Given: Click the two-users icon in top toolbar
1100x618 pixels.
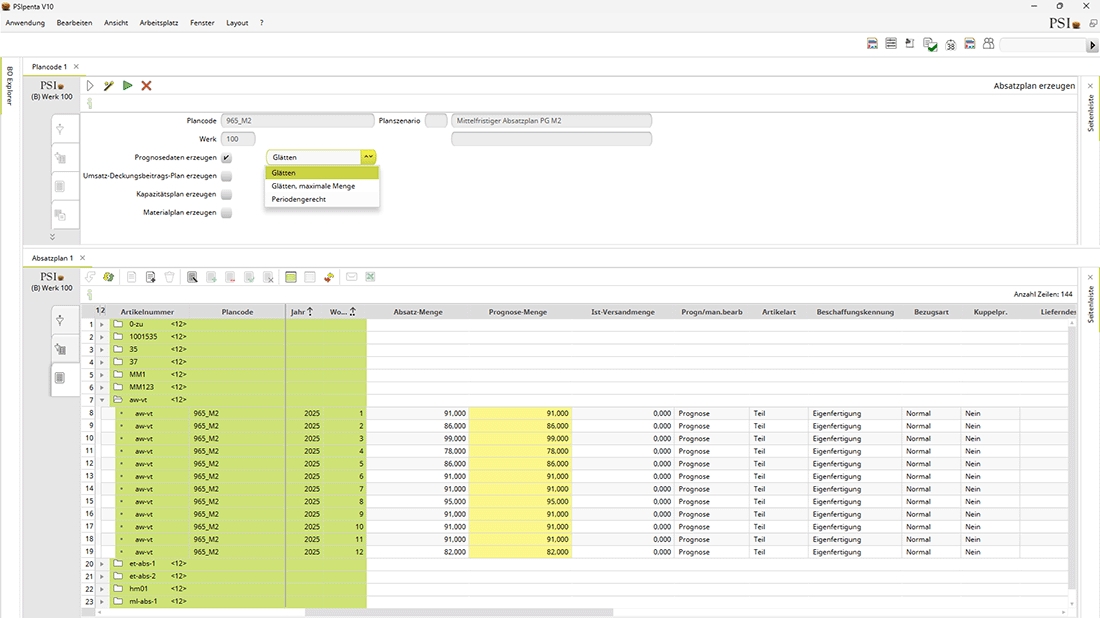Looking at the screenshot, I should (988, 44).
